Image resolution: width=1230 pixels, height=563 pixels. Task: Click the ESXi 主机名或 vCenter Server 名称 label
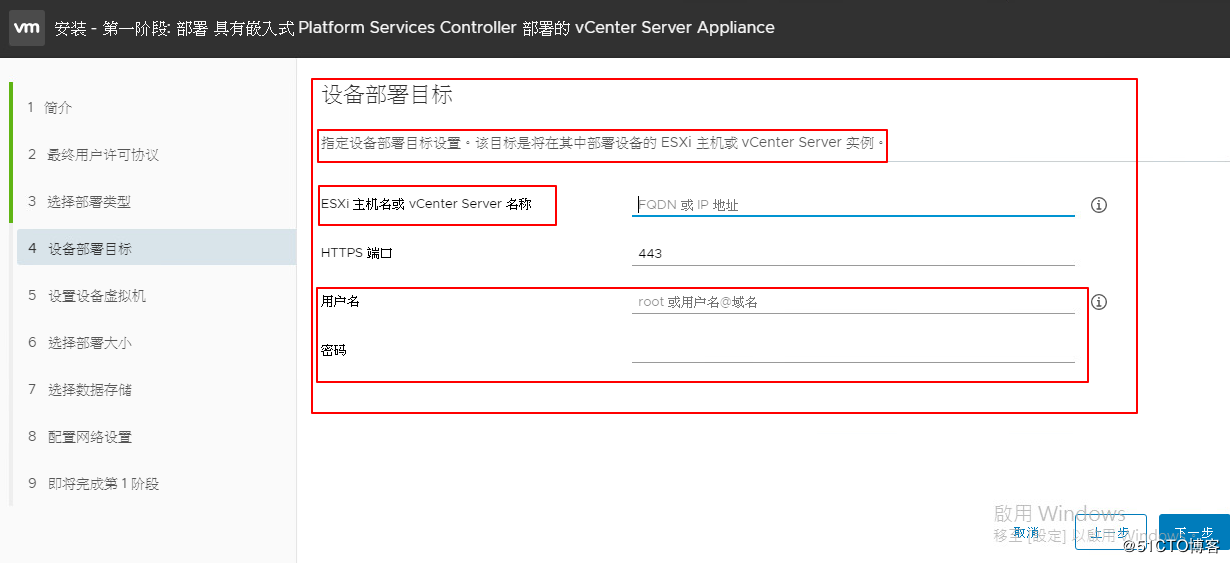pos(426,204)
